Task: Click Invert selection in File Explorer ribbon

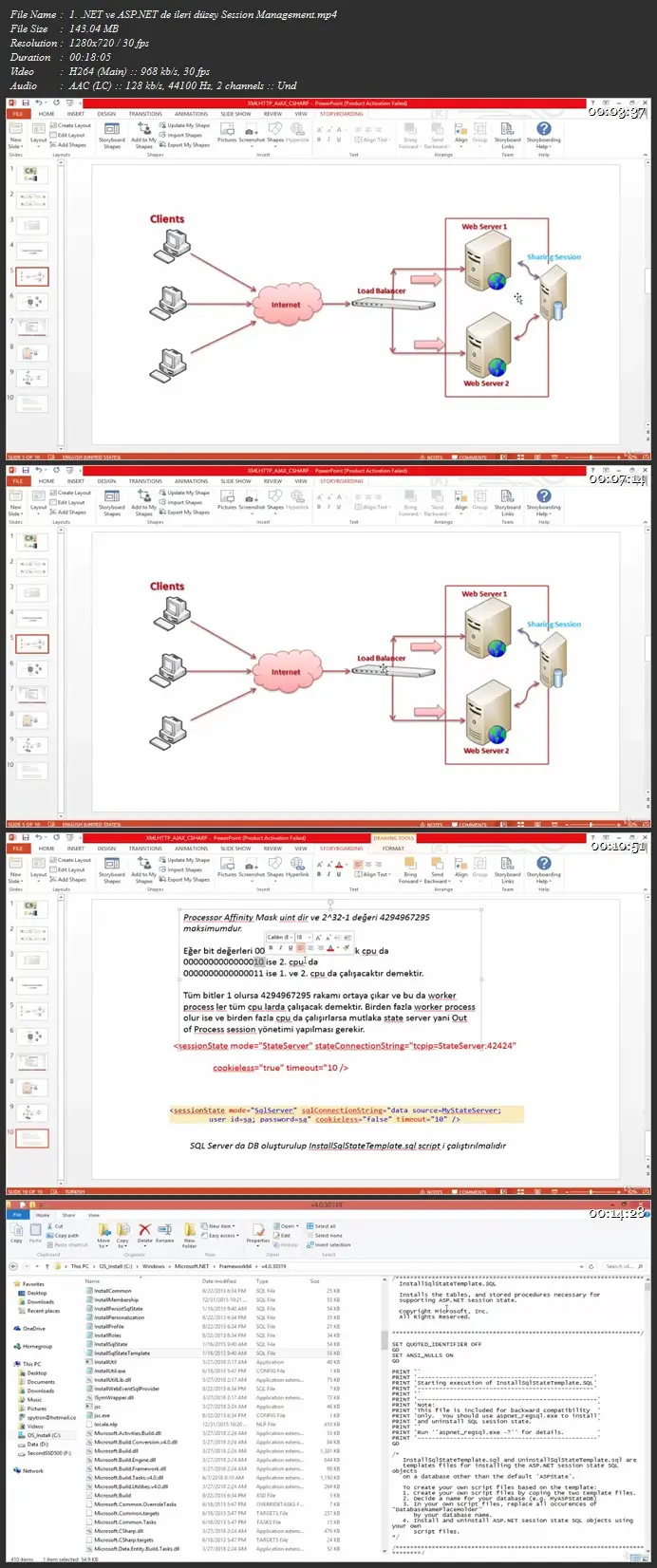Action: (330, 1244)
